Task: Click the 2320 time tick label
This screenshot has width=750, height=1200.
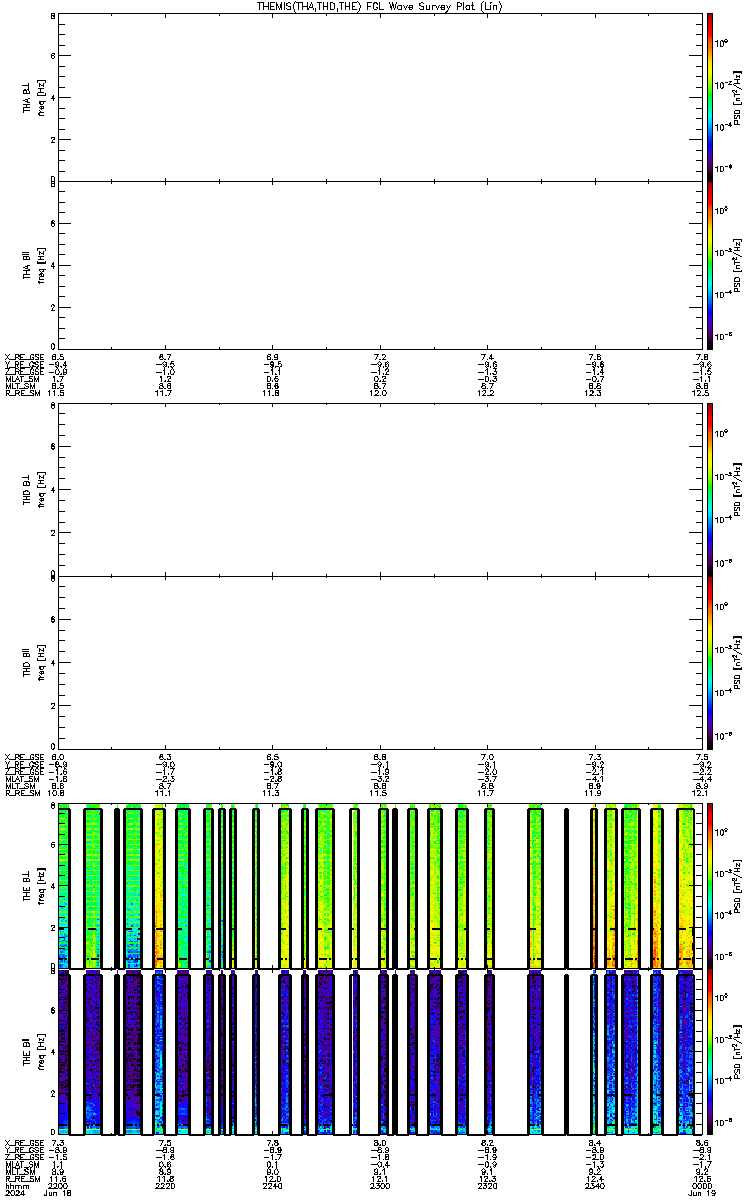Action: 488,1187
